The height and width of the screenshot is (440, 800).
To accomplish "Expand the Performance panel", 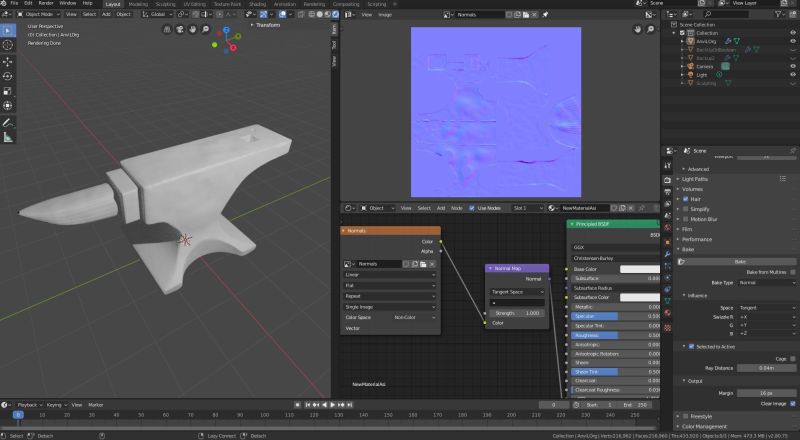I will tap(696, 239).
